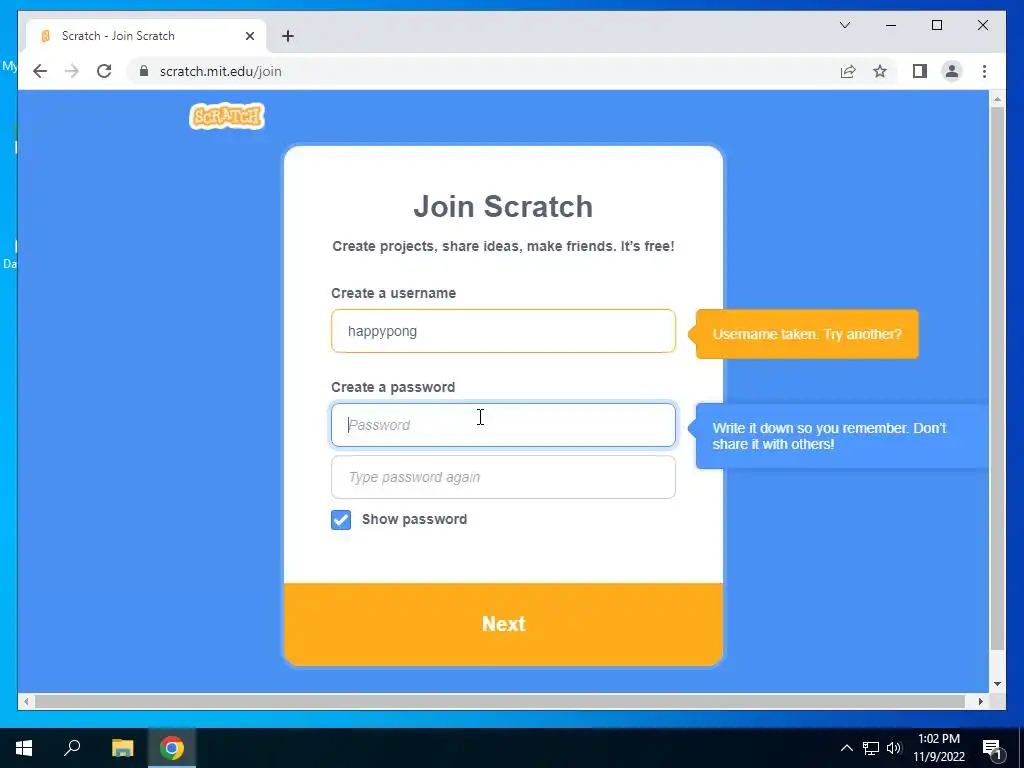This screenshot has width=1024, height=768.
Task: Select the Scratch - Join Scratch tab
Action: click(x=145, y=36)
